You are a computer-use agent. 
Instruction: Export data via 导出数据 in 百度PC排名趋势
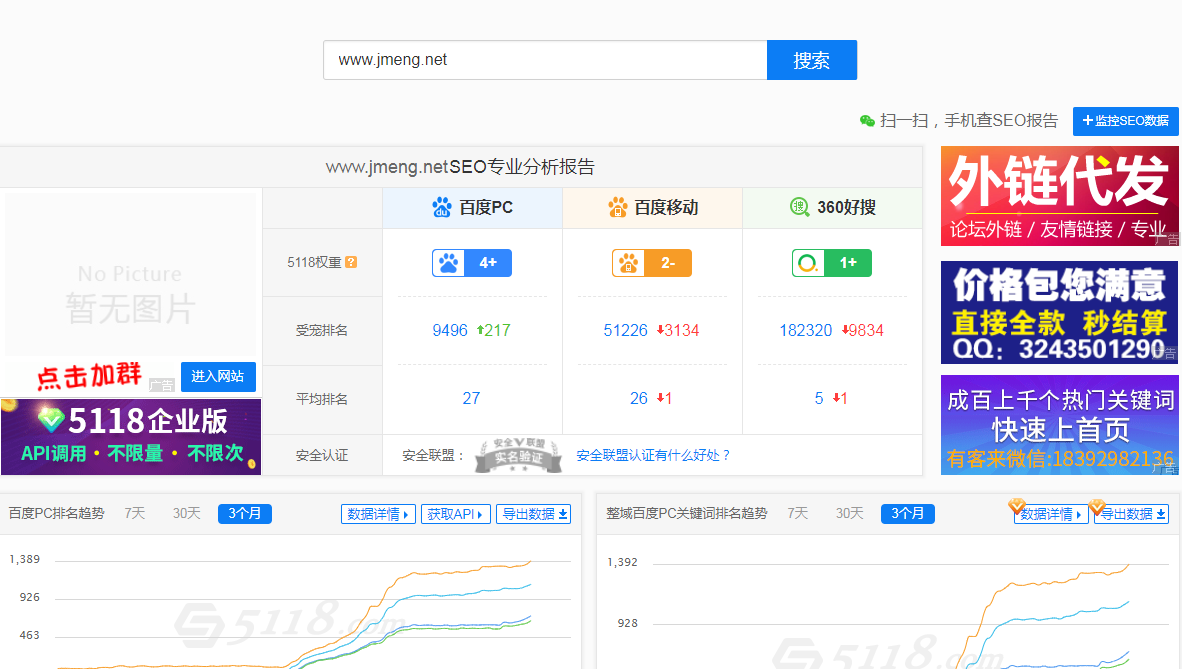534,514
